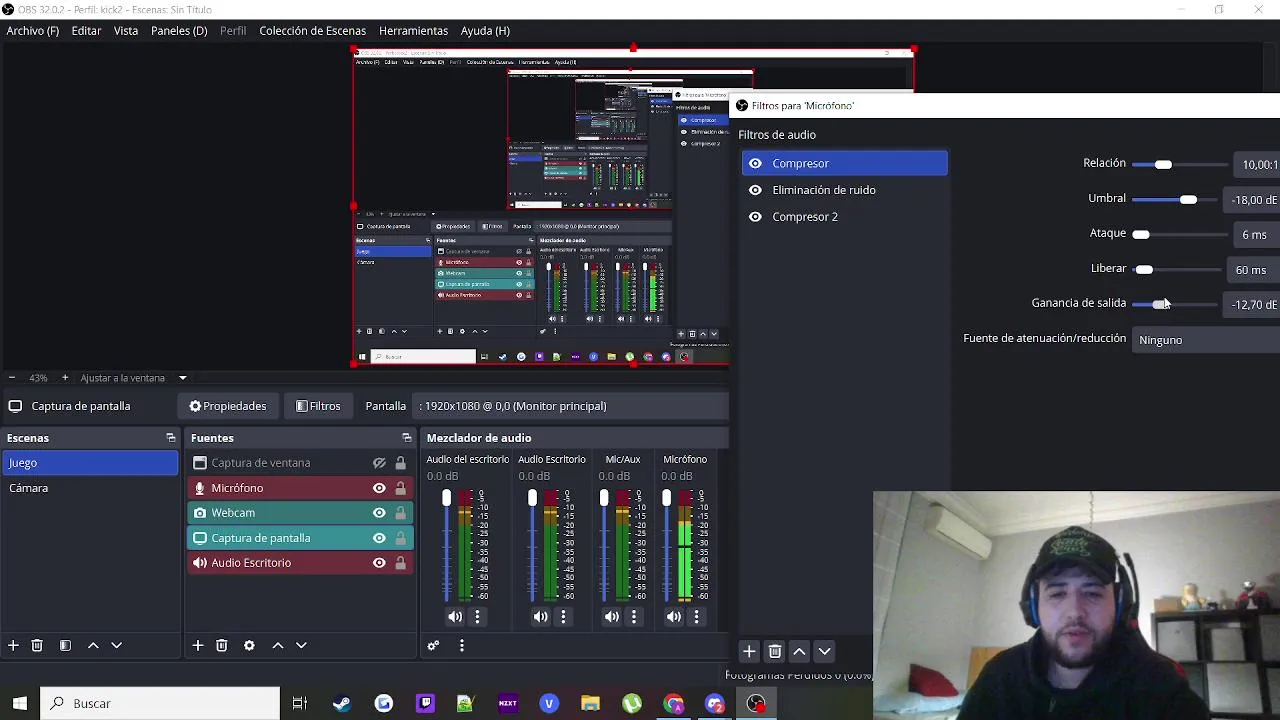Open Fuente de atenuación/reducción Ninguno dropdown
Screen dimensions: 1280x720
click(x=1207, y=340)
